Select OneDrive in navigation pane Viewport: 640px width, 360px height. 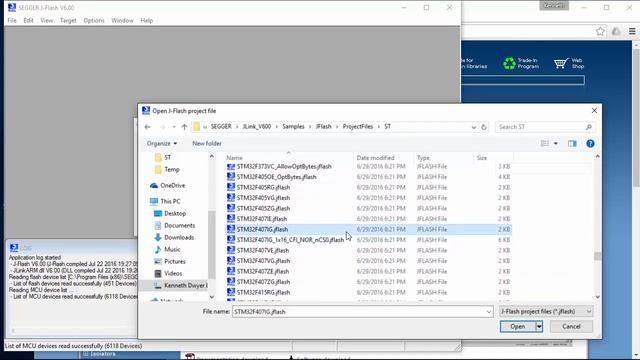(173, 185)
